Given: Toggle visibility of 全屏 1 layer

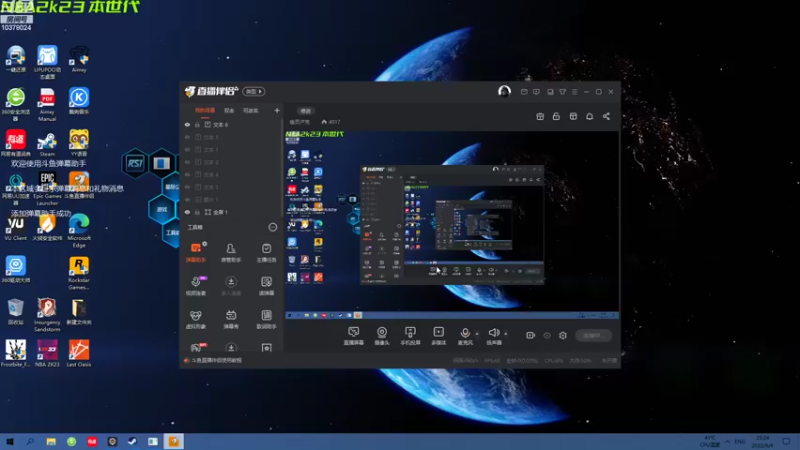Looking at the screenshot, I should [187, 212].
